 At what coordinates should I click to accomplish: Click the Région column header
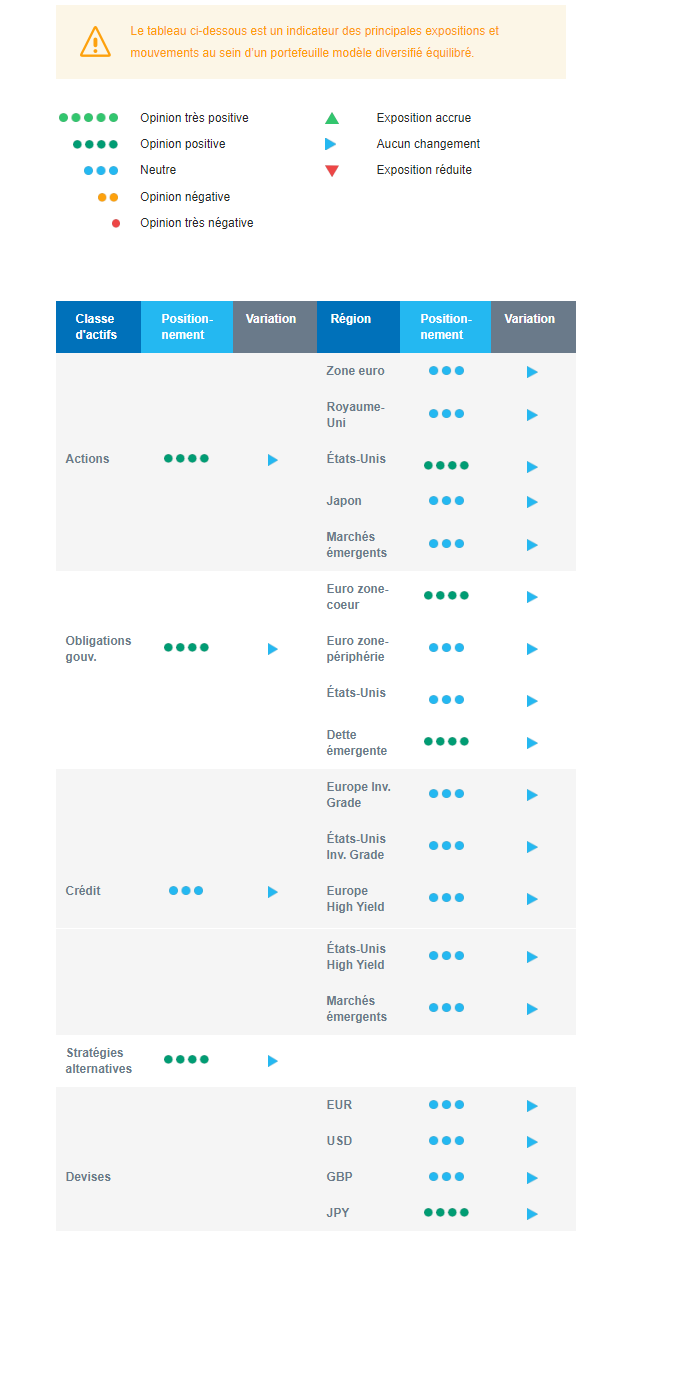[x=351, y=319]
